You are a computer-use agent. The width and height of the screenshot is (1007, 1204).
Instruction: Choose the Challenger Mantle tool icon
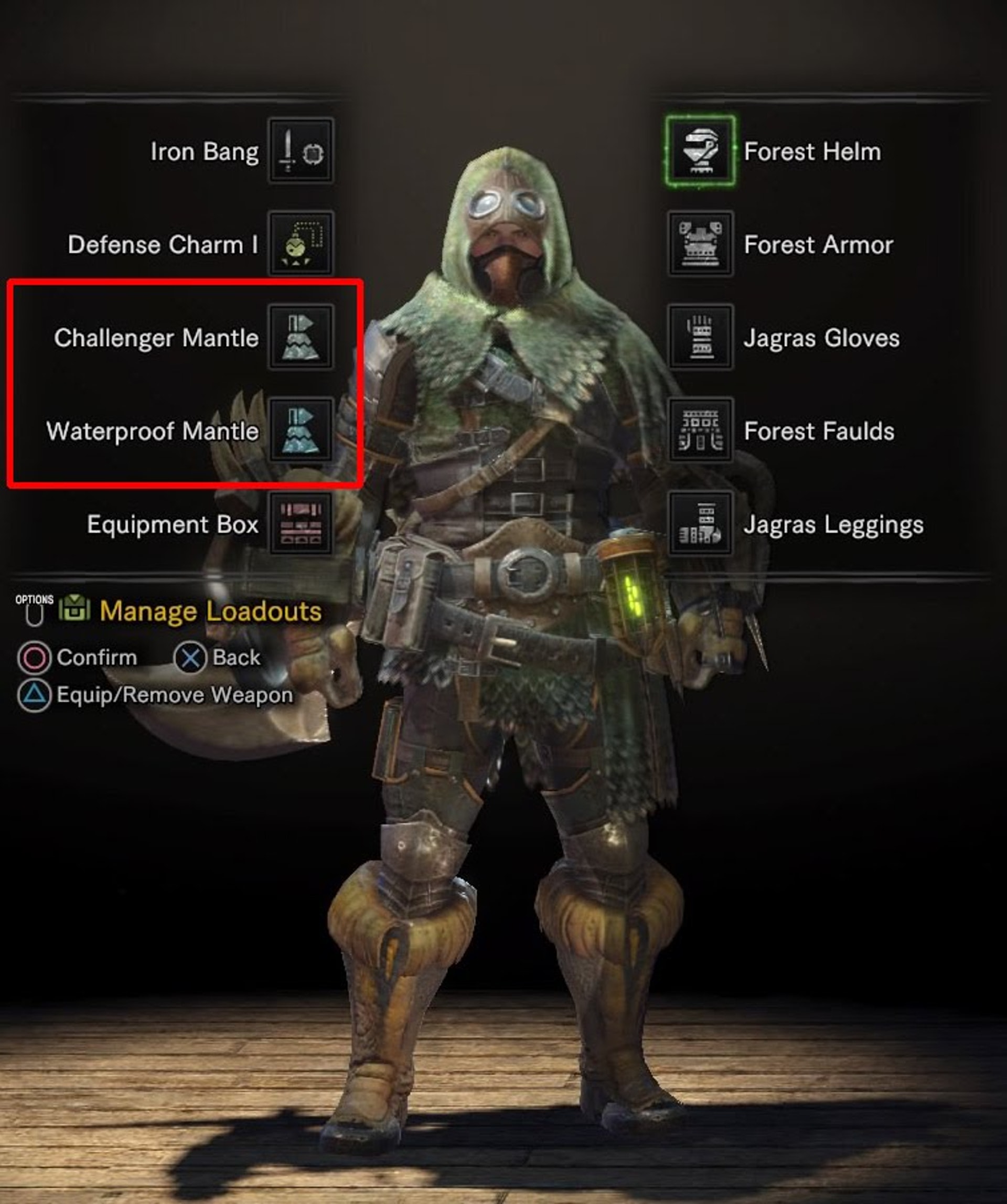301,337
